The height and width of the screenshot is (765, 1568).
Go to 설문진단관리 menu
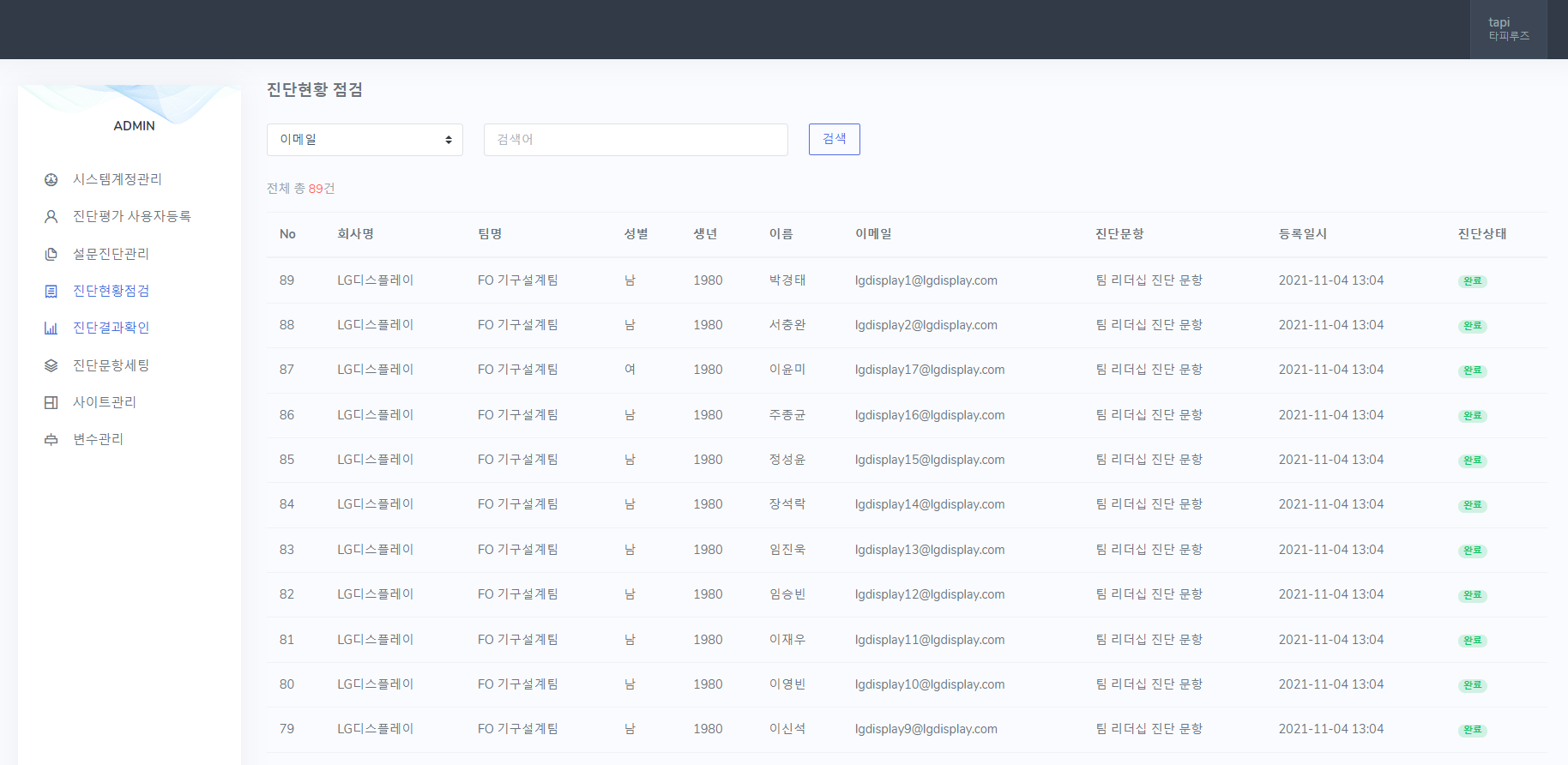tap(111, 254)
